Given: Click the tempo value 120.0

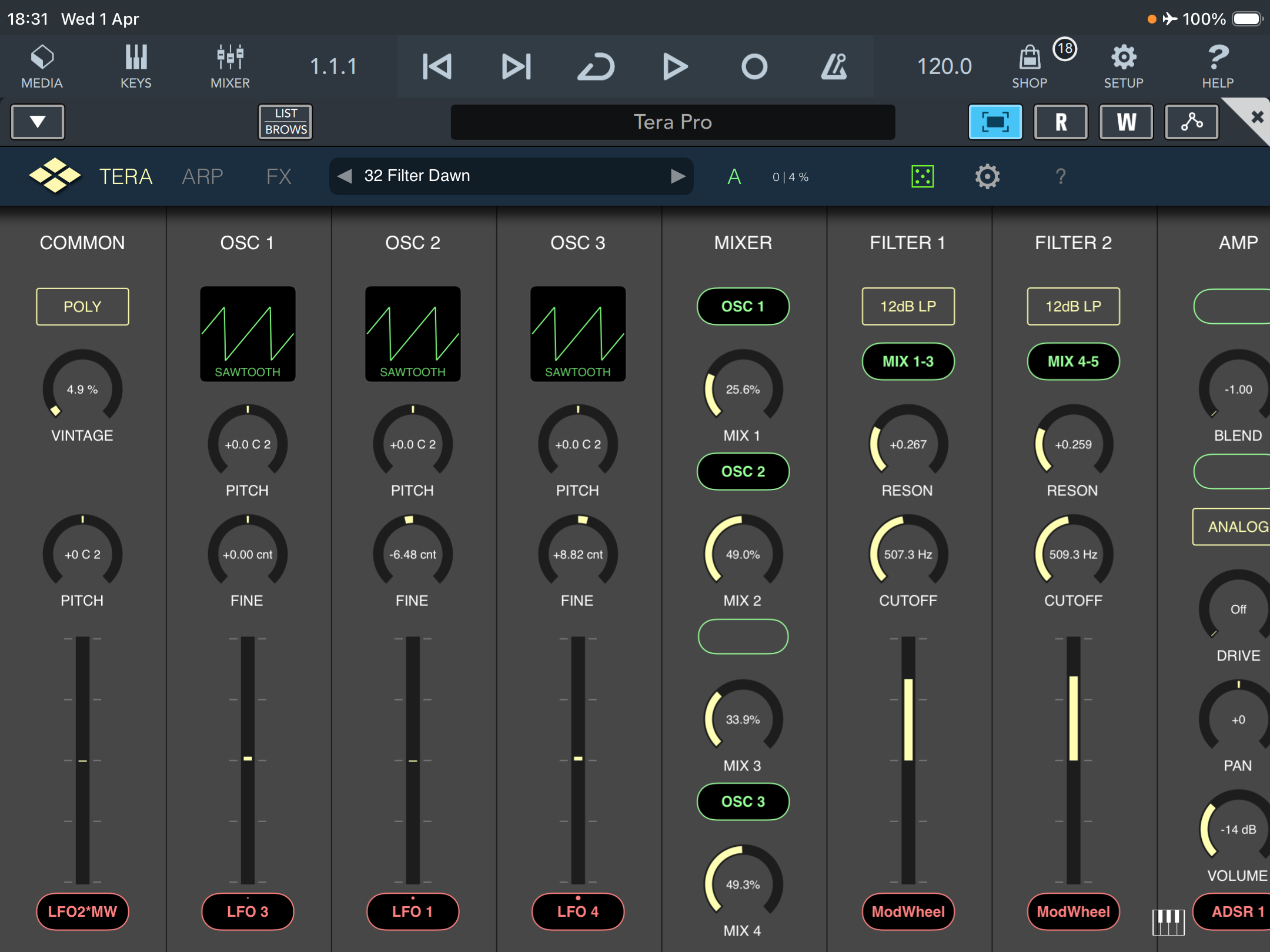Looking at the screenshot, I should (944, 66).
